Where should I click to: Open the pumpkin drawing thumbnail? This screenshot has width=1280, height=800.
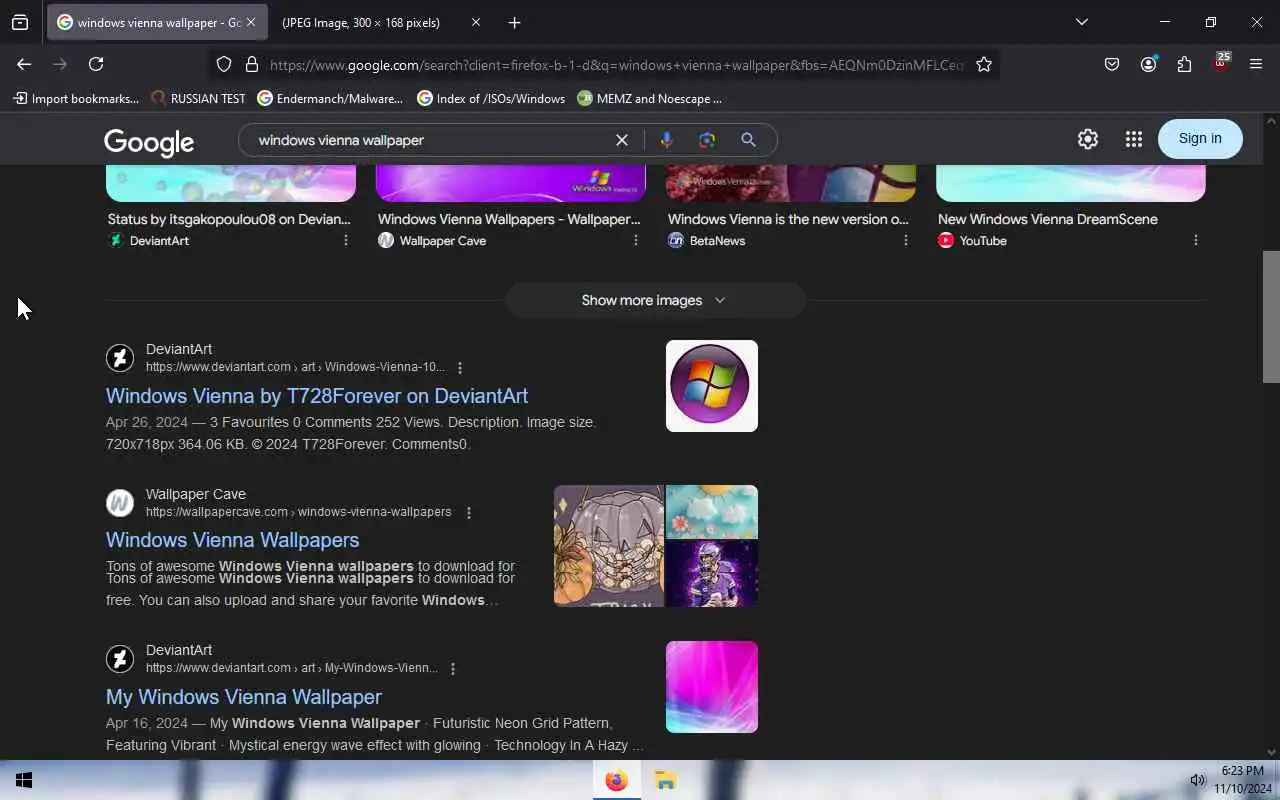point(609,546)
